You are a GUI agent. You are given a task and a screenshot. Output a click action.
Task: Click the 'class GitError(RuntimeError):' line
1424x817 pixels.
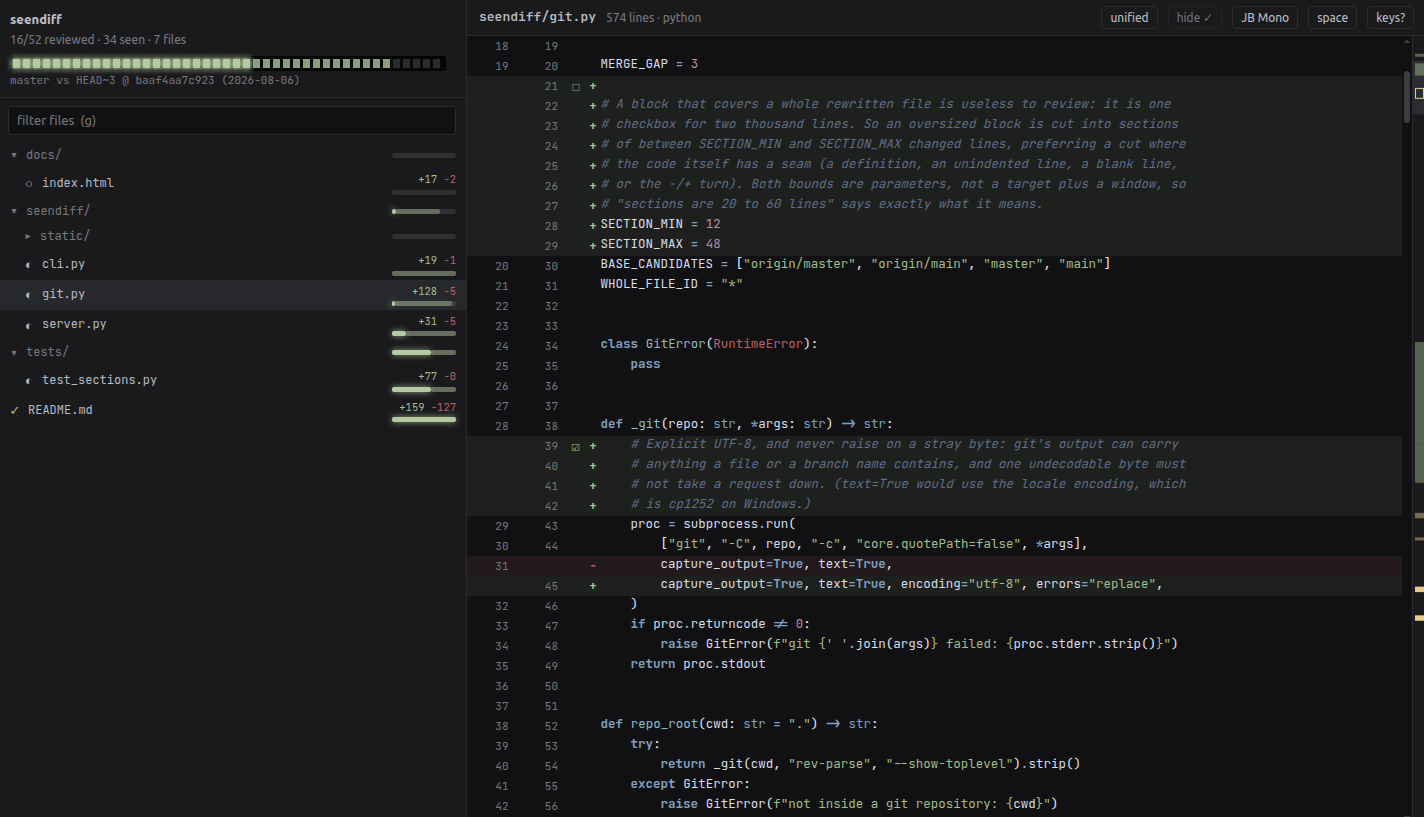[x=709, y=344]
